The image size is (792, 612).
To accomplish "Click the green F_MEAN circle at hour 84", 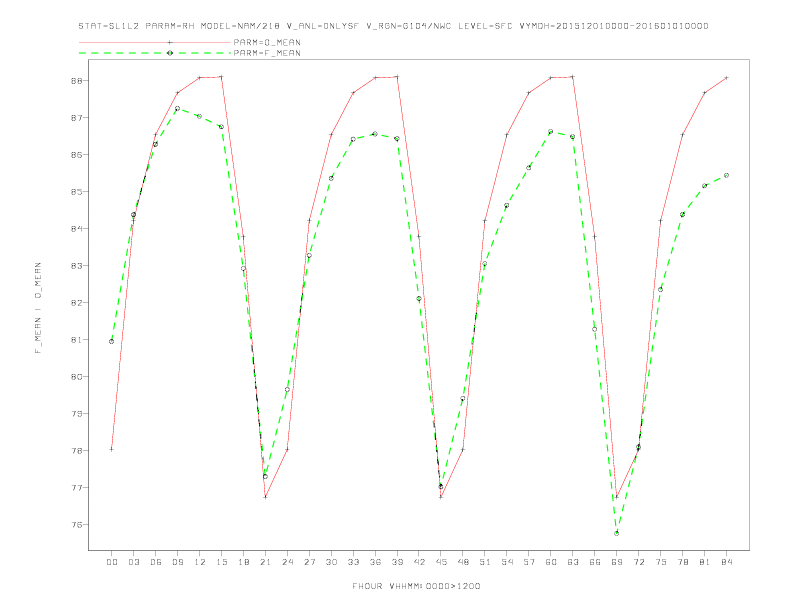I will coord(726,175).
